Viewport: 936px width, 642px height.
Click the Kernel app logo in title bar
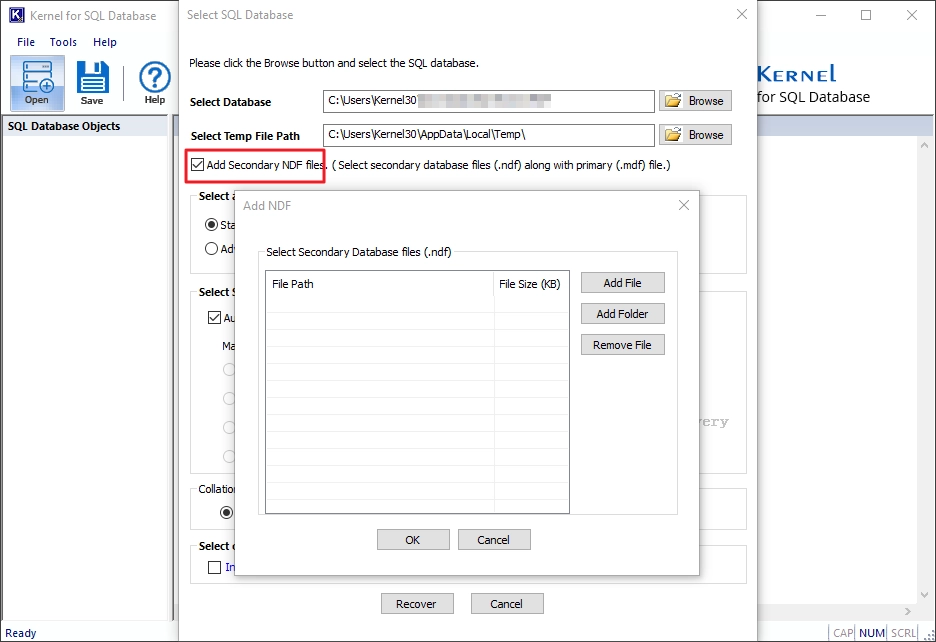click(x=17, y=15)
